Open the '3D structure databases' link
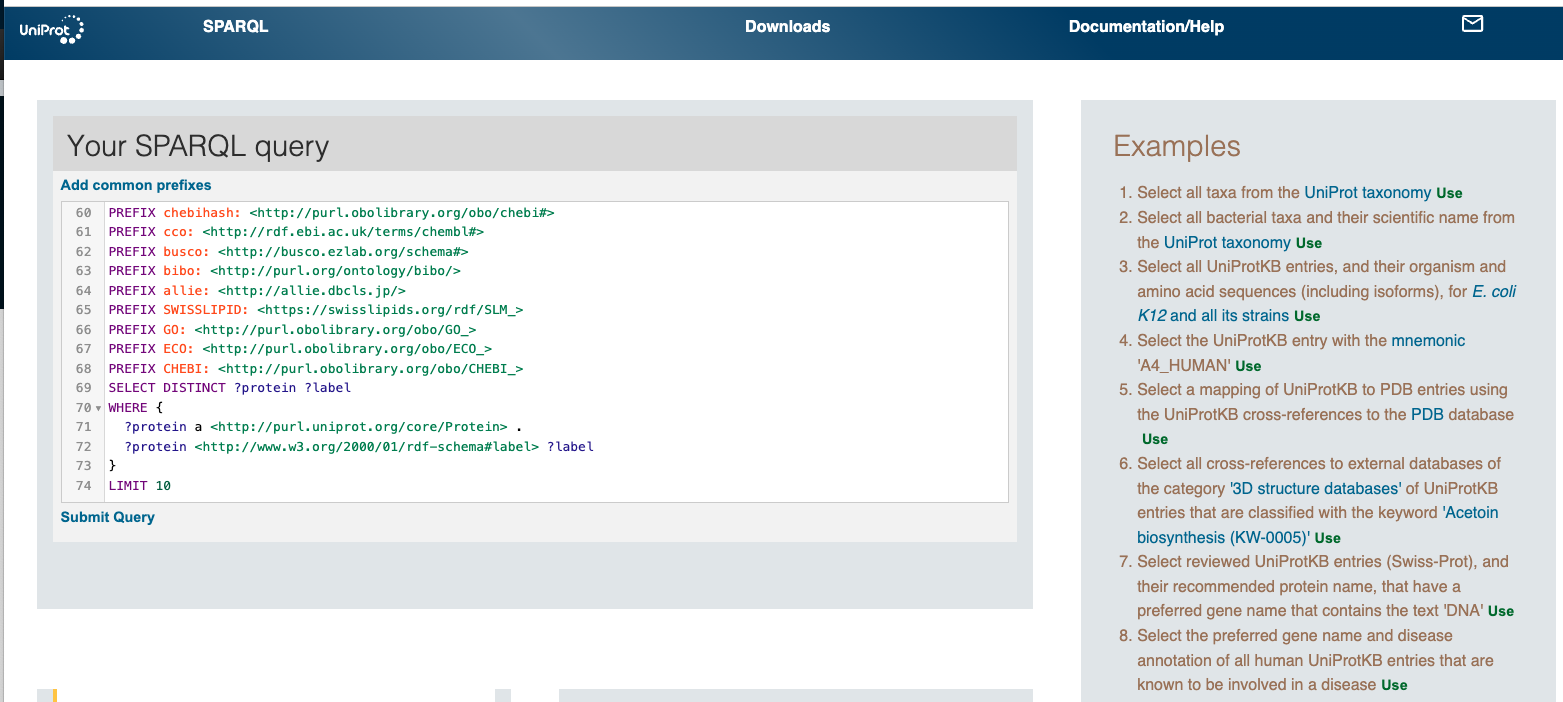1563x702 pixels. [x=1316, y=488]
